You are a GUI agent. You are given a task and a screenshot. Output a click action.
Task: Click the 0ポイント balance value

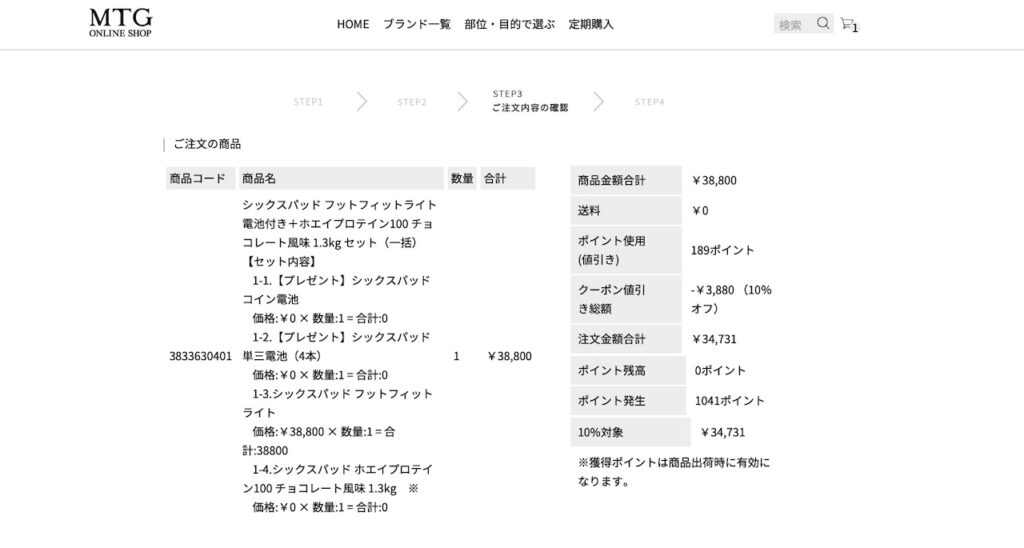pyautogui.click(x=720, y=371)
